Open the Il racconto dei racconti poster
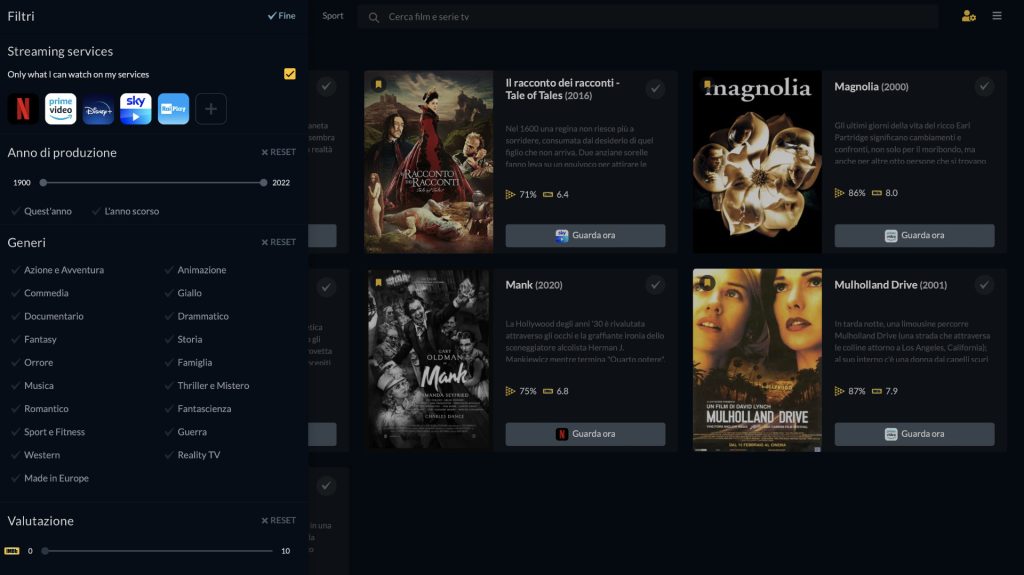Viewport: 1024px width, 575px height. click(x=428, y=161)
